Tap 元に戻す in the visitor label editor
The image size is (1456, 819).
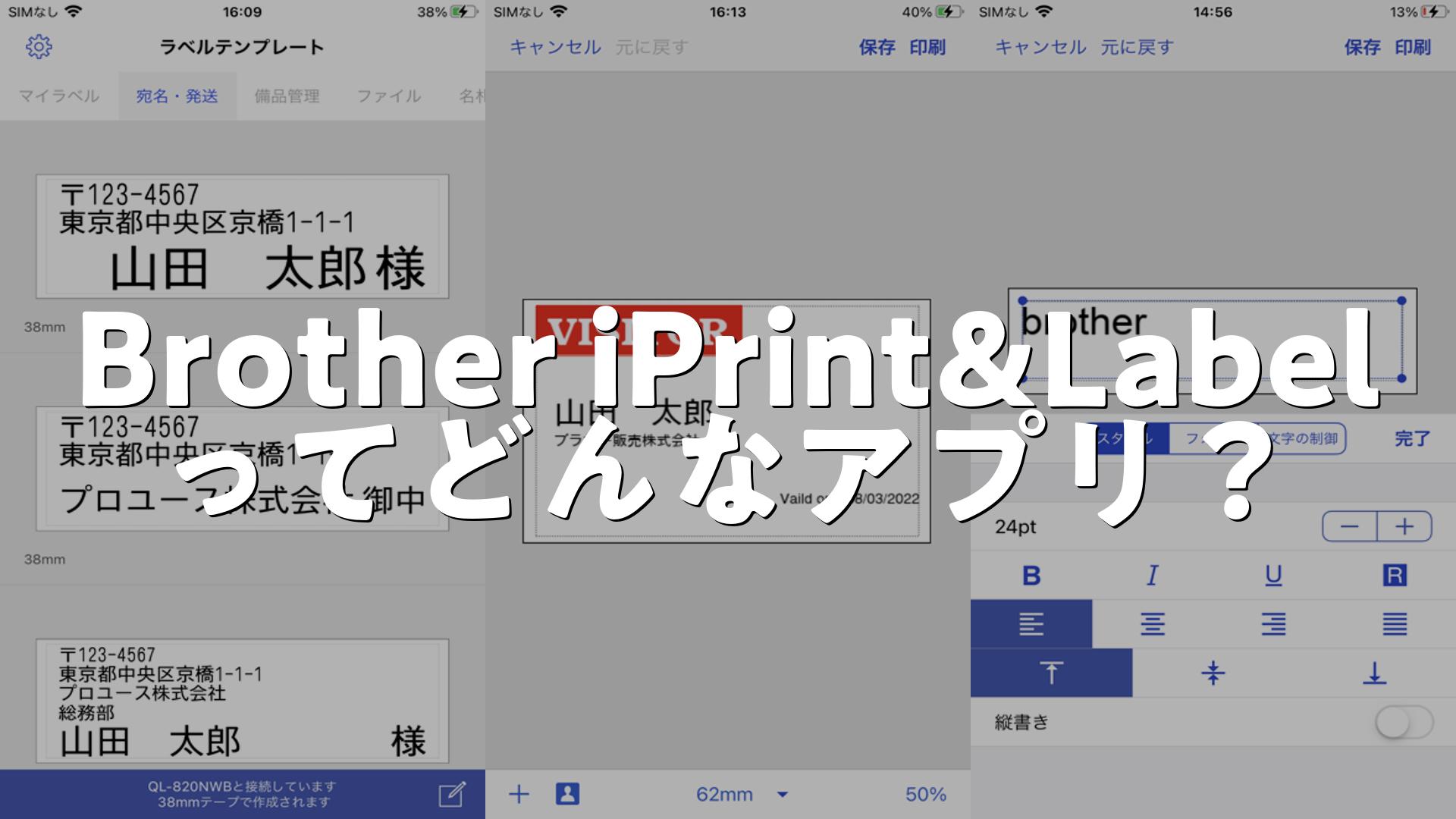[x=651, y=47]
